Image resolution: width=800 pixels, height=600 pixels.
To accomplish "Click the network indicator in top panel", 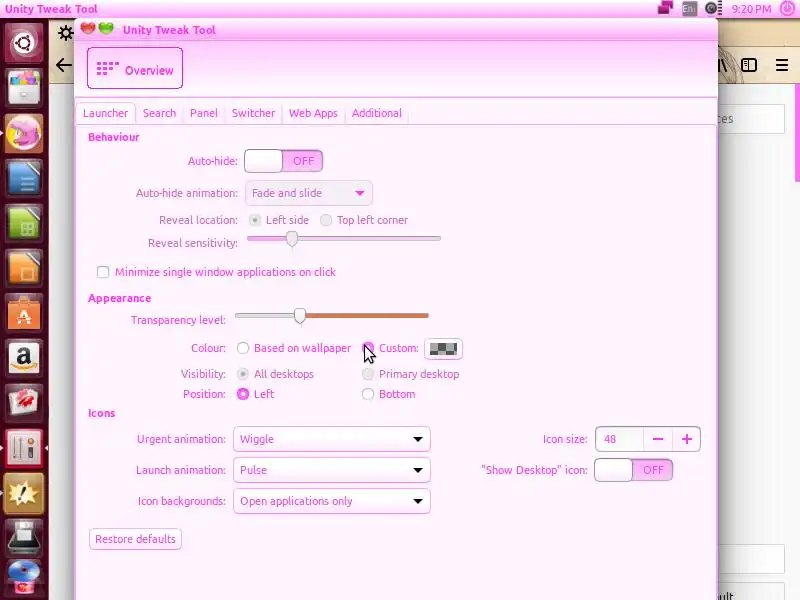I will coord(665,9).
